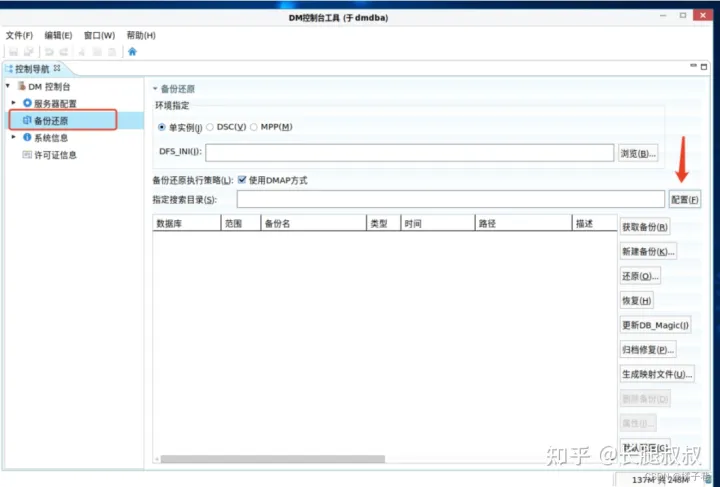The height and width of the screenshot is (487, 720).
Task: Click the 恢复(H) button
Action: point(636,301)
